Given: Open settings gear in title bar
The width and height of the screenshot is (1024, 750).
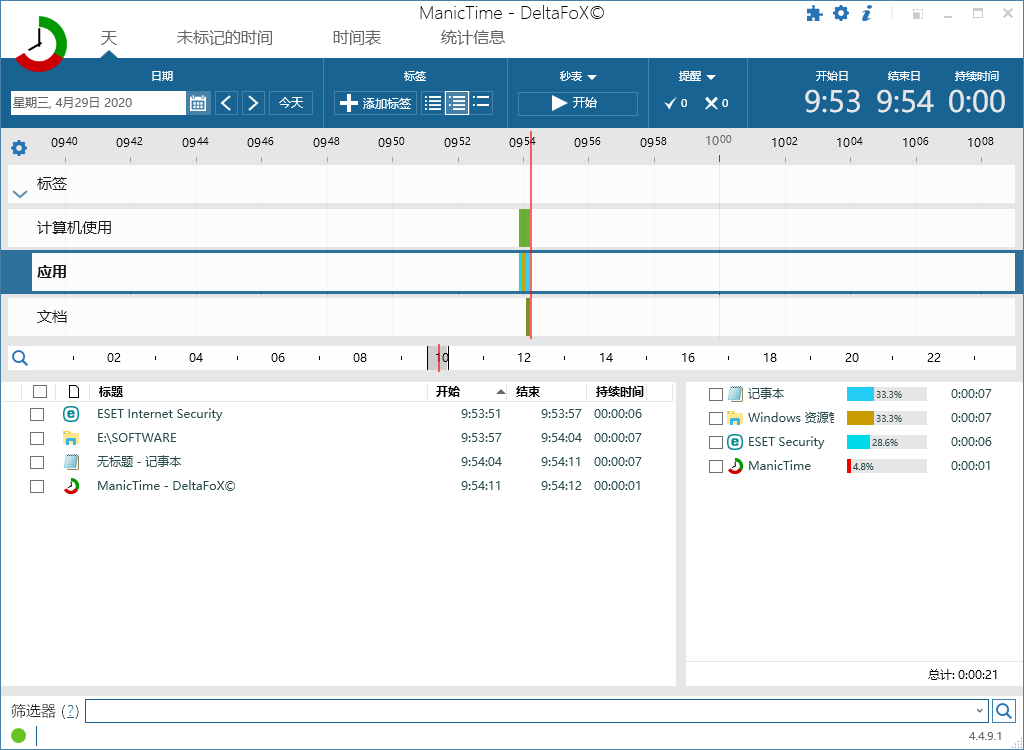Looking at the screenshot, I should (x=841, y=13).
